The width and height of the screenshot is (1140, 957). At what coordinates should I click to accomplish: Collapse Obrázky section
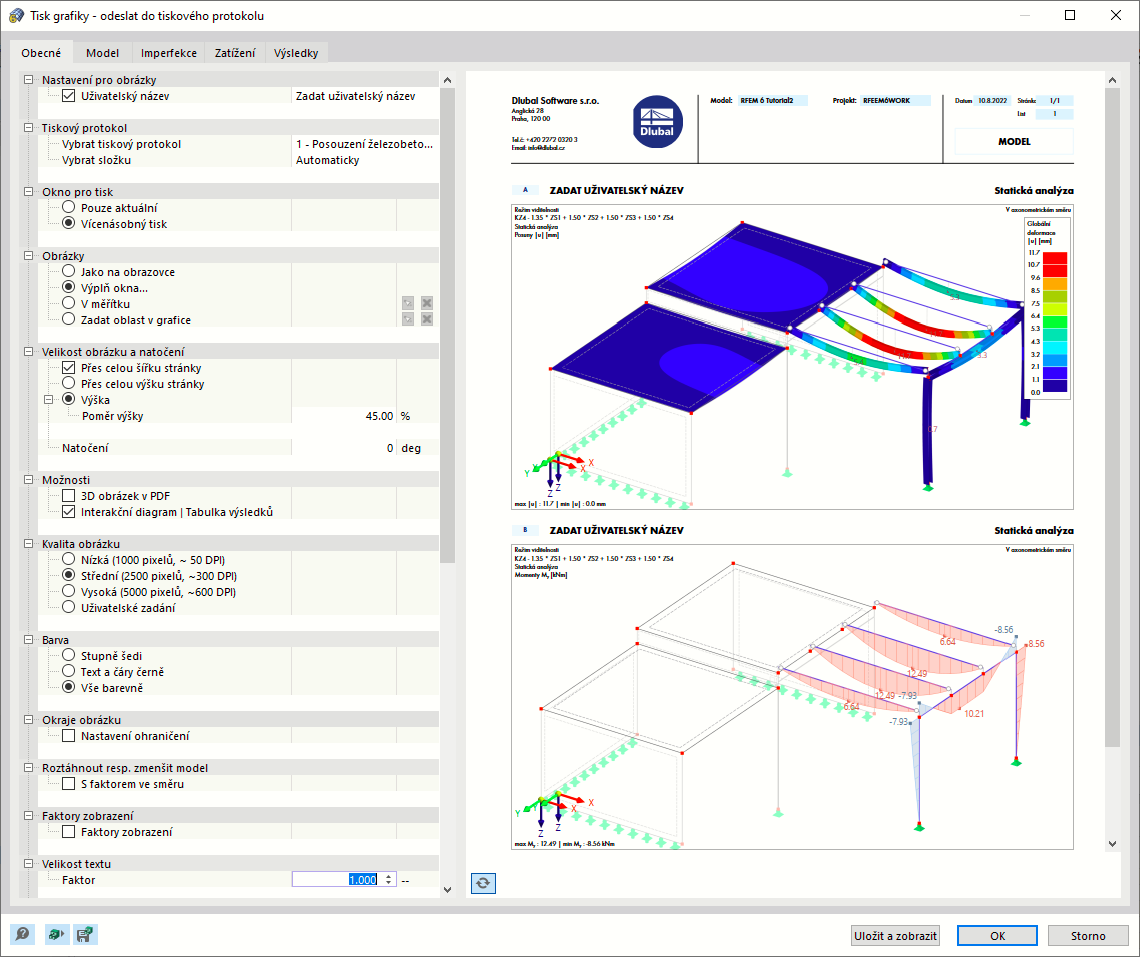[28, 255]
